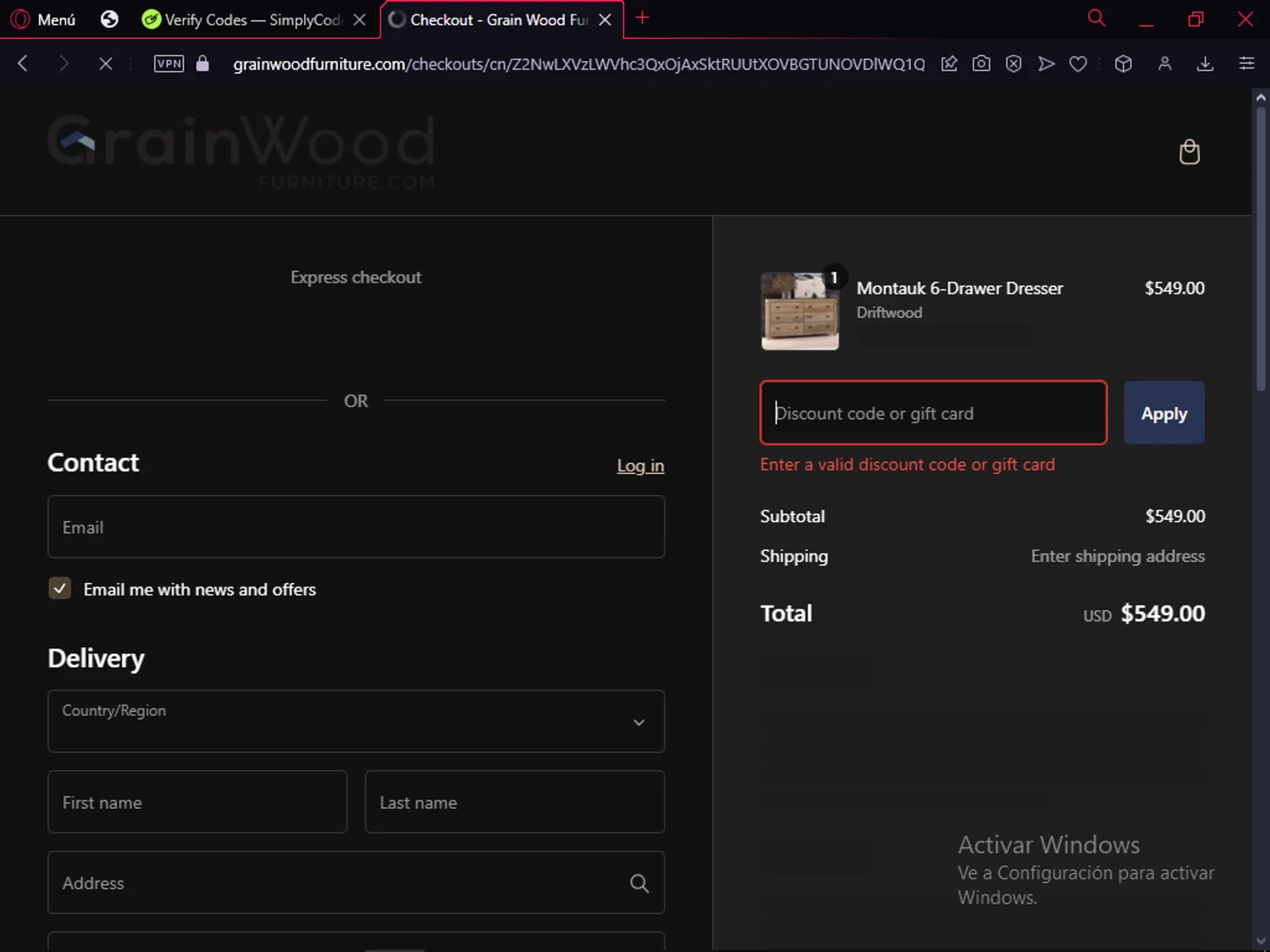Open the extensions cube icon

tap(1124, 63)
